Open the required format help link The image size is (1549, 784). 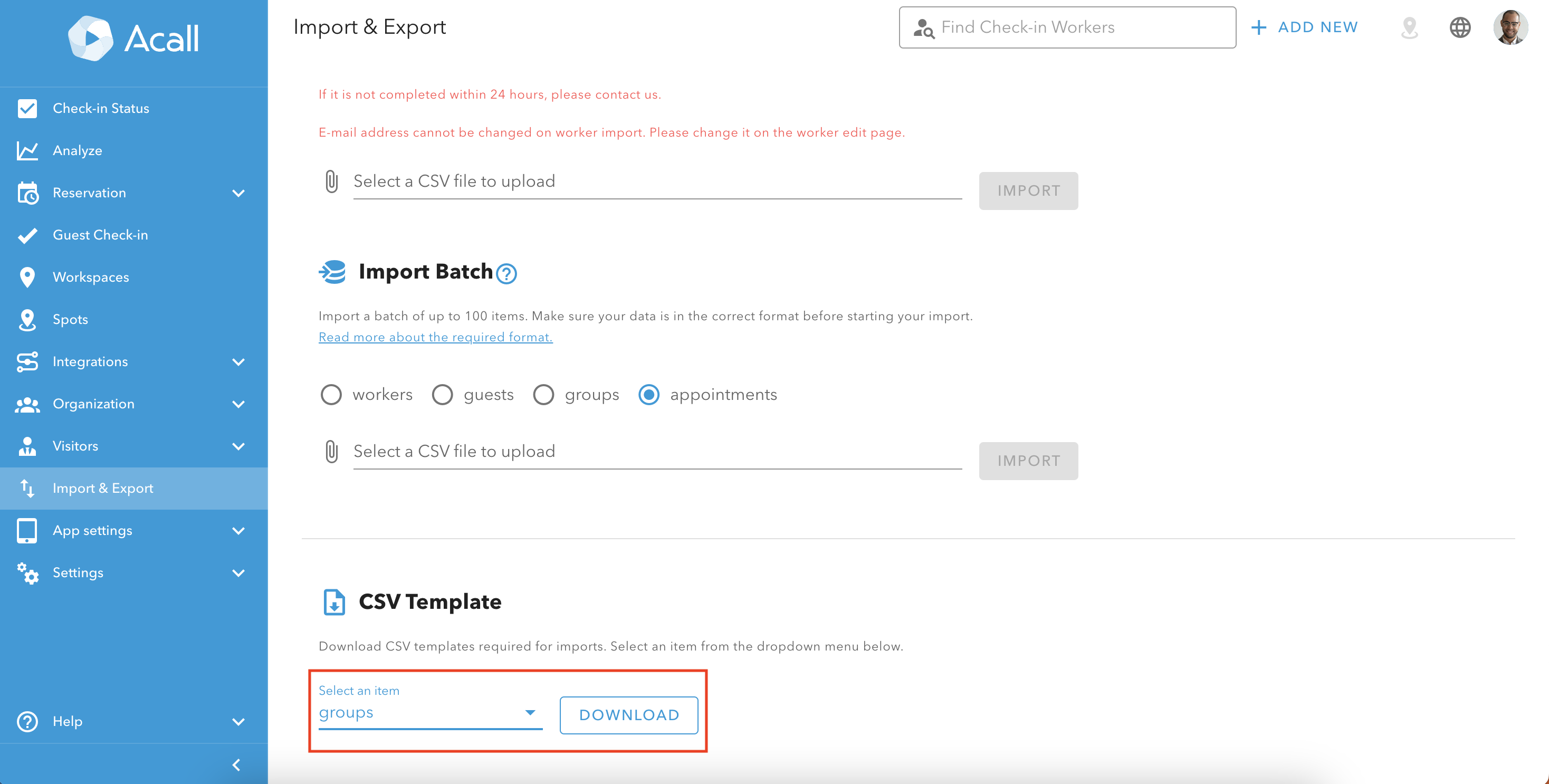click(435, 337)
